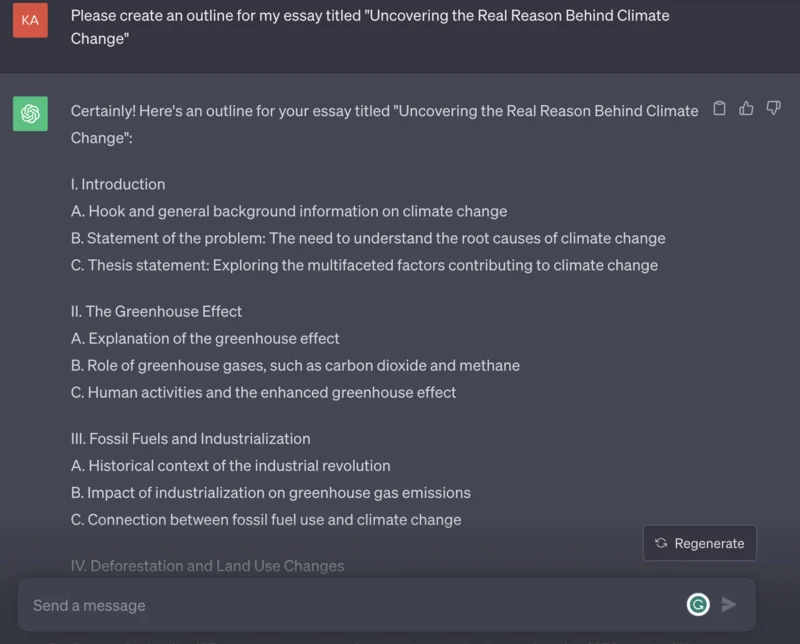
Task: Click "Historical context of the industrial revolution"
Action: tap(230, 465)
